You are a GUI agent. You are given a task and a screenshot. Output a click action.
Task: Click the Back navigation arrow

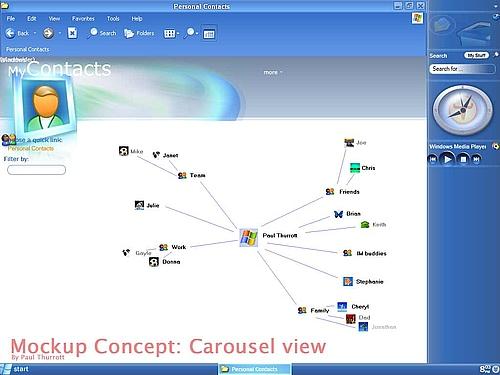(10, 33)
